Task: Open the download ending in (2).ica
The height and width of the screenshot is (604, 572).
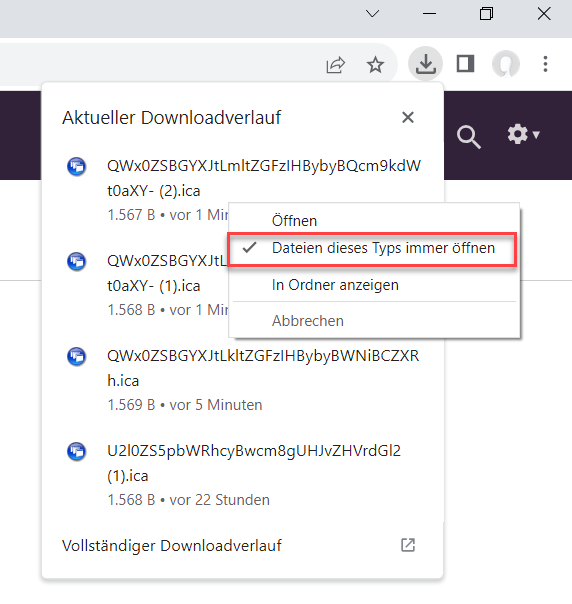Action: (x=264, y=178)
